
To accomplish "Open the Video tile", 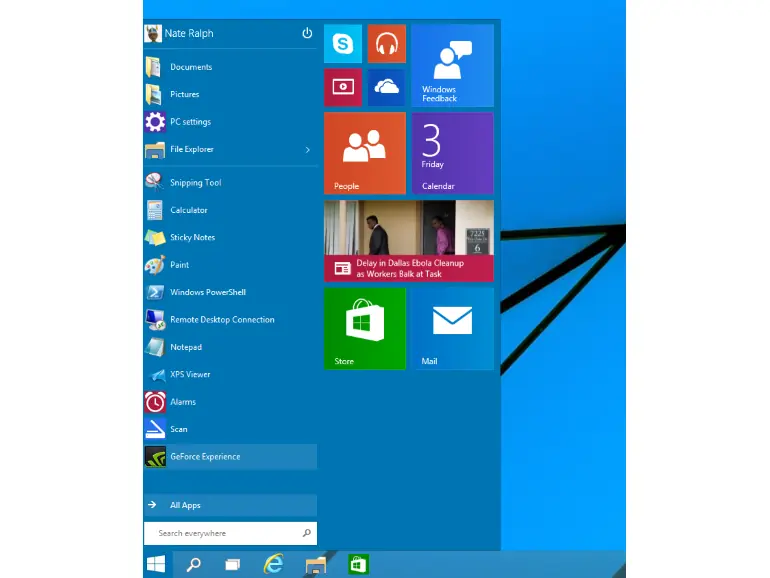I will pyautogui.click(x=343, y=87).
